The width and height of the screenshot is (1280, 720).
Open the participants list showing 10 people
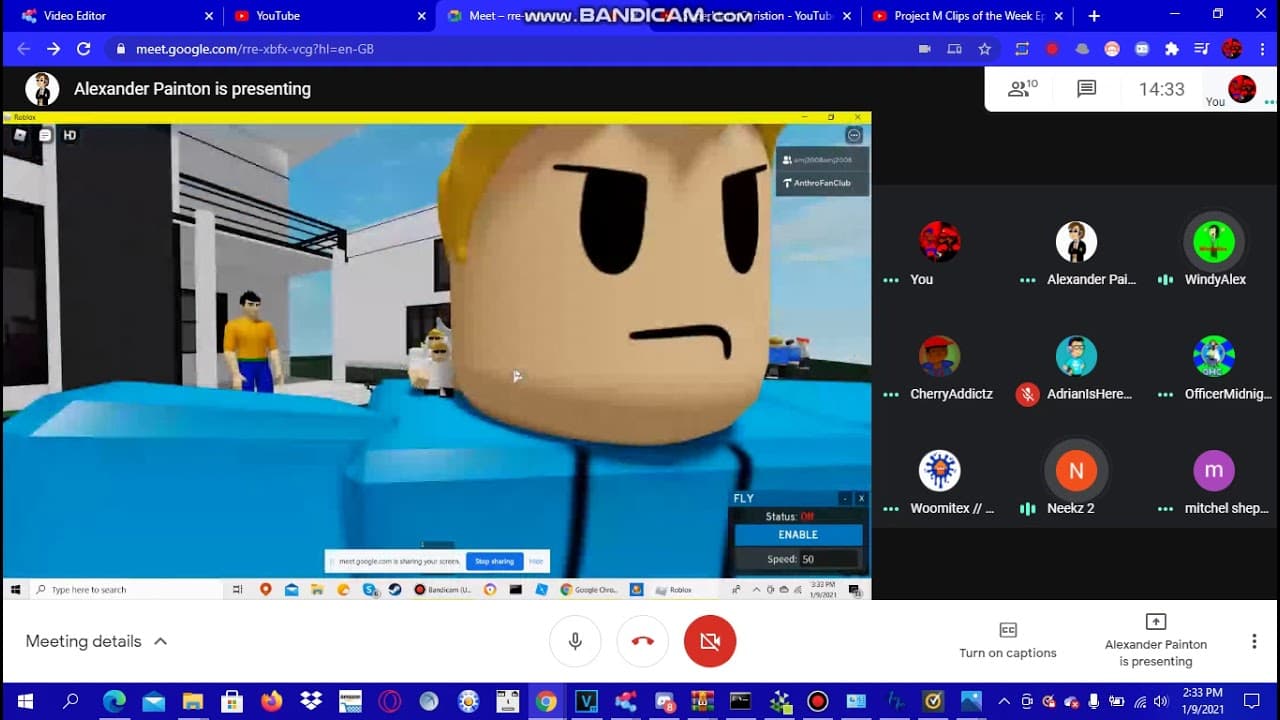(1022, 89)
